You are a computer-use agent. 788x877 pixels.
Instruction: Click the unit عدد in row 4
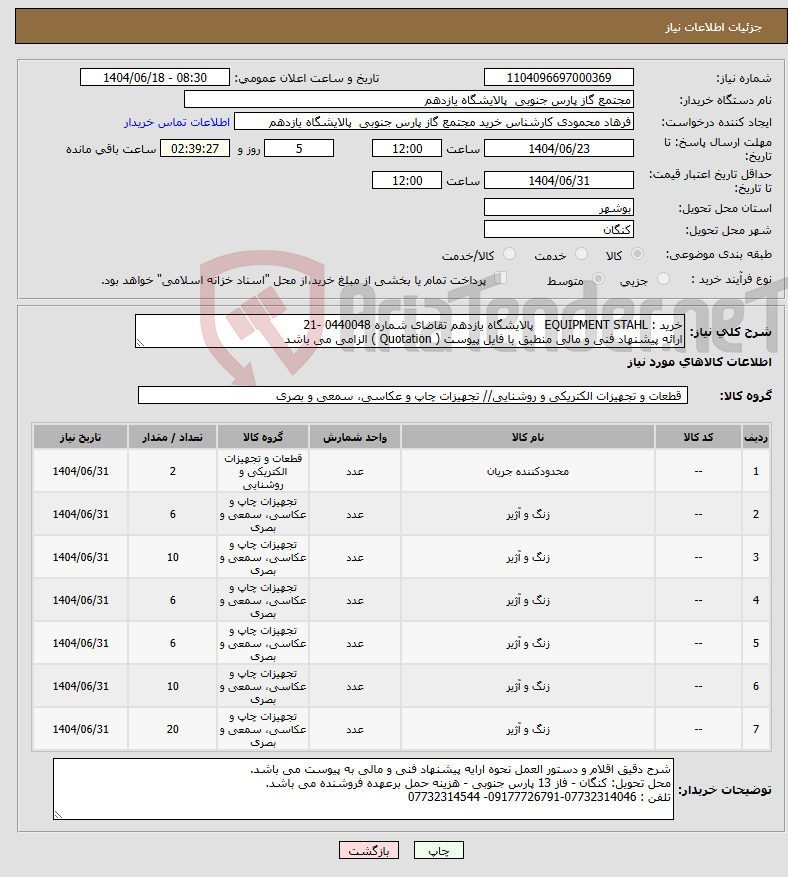pyautogui.click(x=355, y=601)
